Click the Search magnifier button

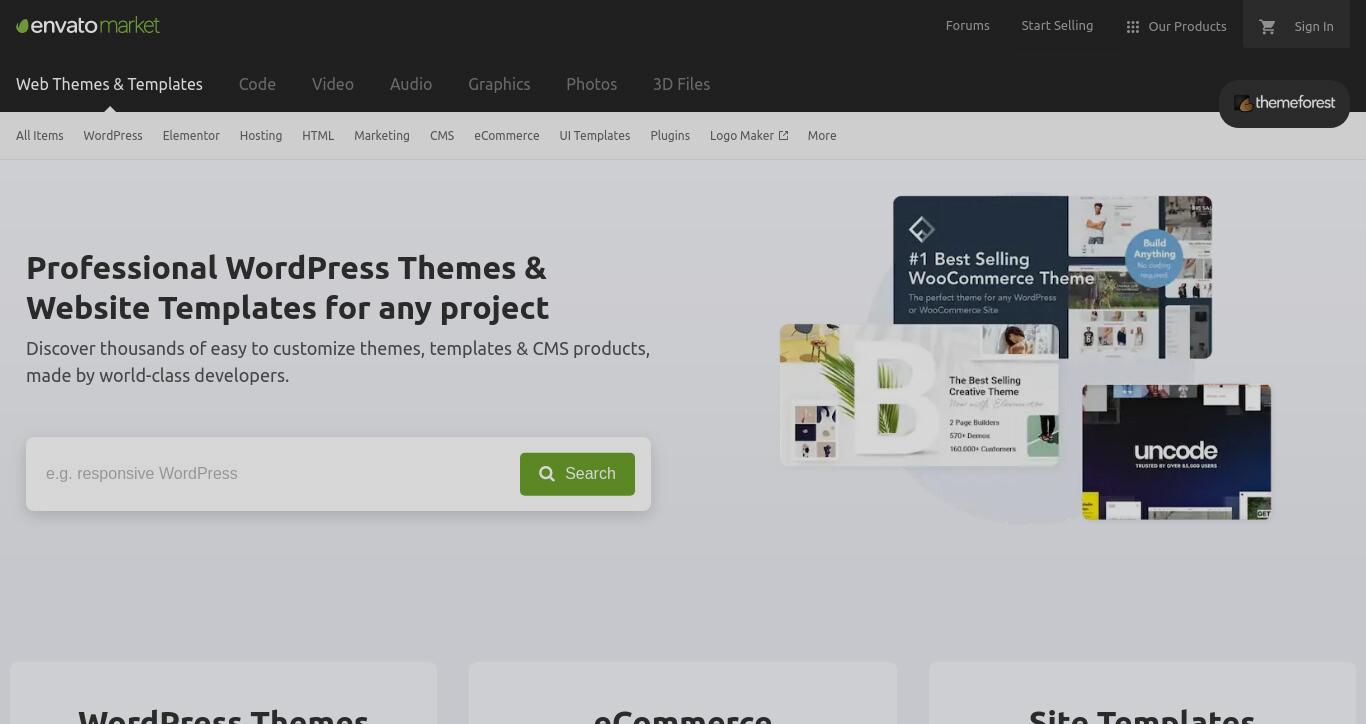[x=577, y=474]
